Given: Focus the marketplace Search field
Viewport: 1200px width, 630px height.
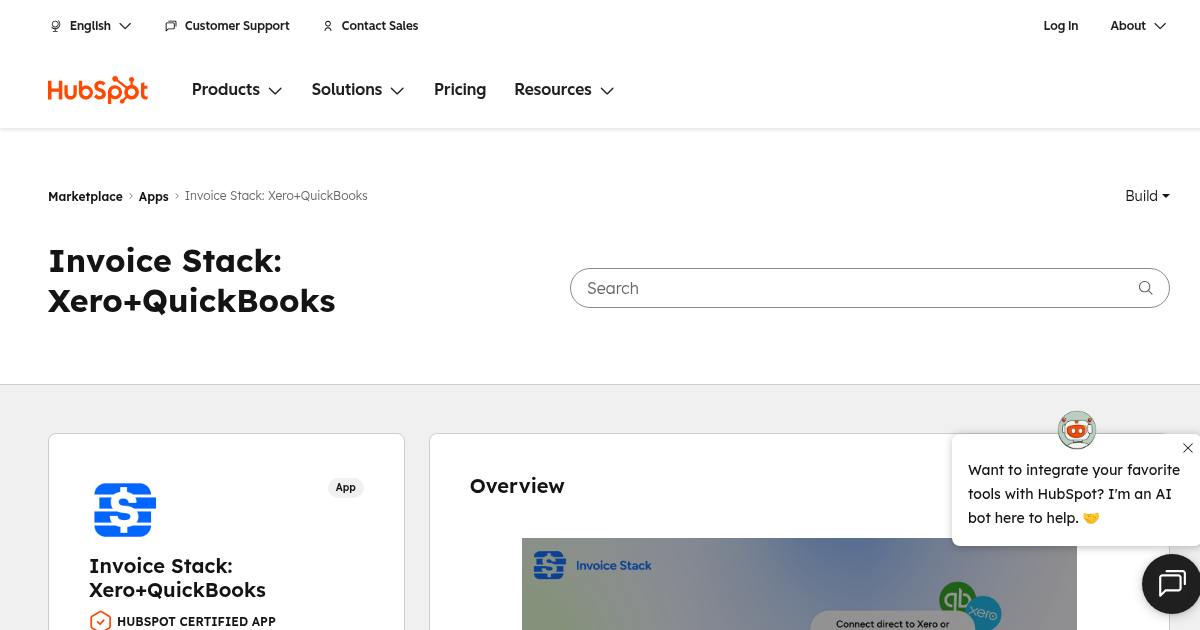Looking at the screenshot, I should (869, 288).
